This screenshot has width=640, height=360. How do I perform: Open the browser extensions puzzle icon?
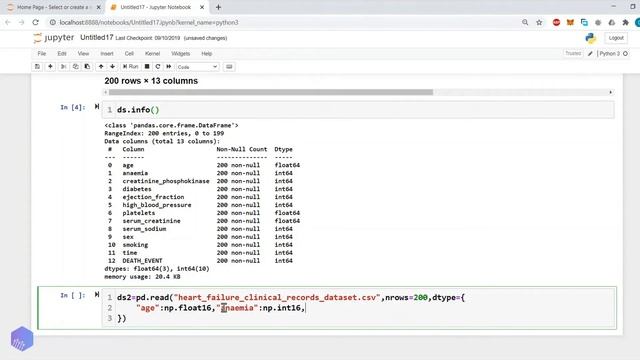coord(625,22)
